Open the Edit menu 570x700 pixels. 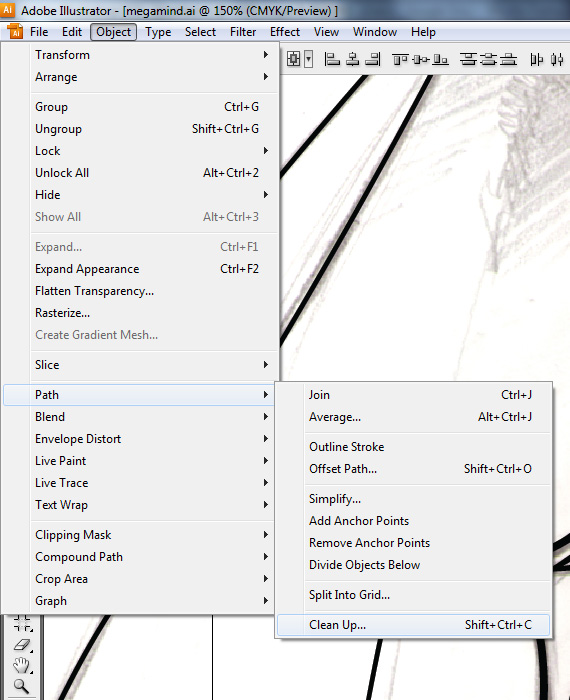click(x=72, y=32)
